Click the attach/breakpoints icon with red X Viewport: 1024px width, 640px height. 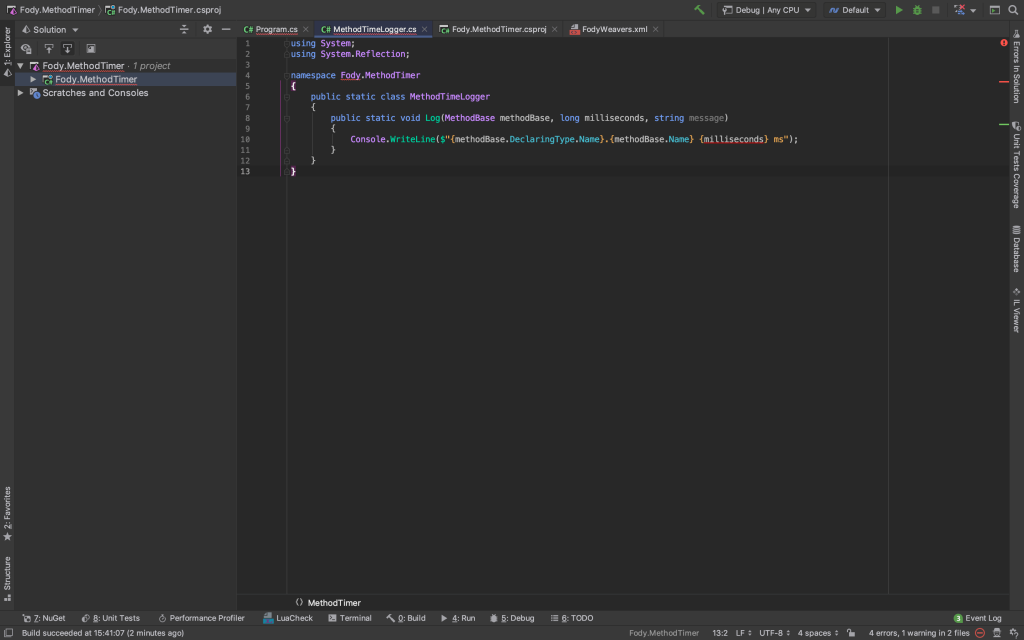(x=959, y=10)
